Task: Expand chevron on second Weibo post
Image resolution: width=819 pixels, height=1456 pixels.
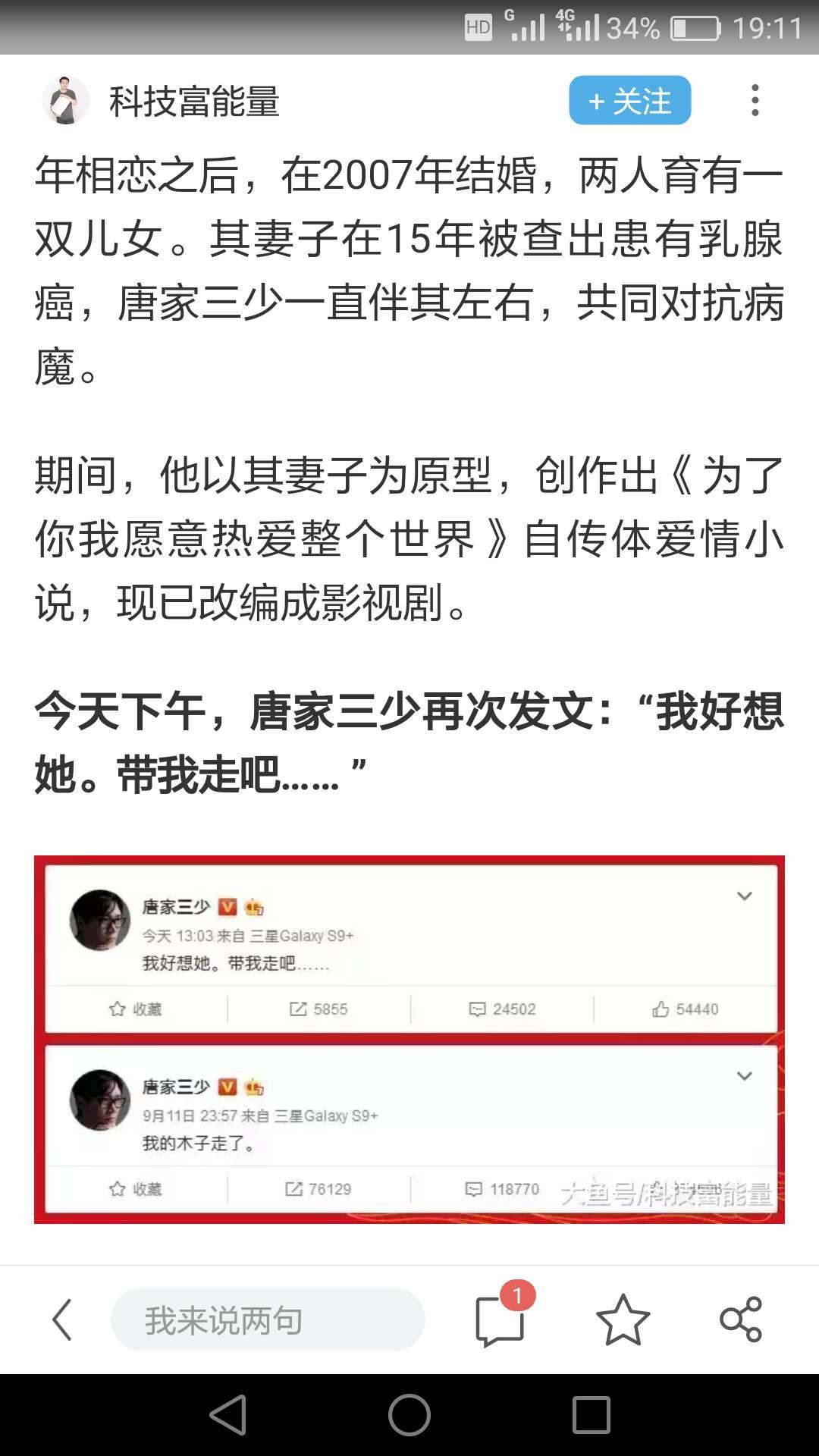Action: click(745, 1076)
